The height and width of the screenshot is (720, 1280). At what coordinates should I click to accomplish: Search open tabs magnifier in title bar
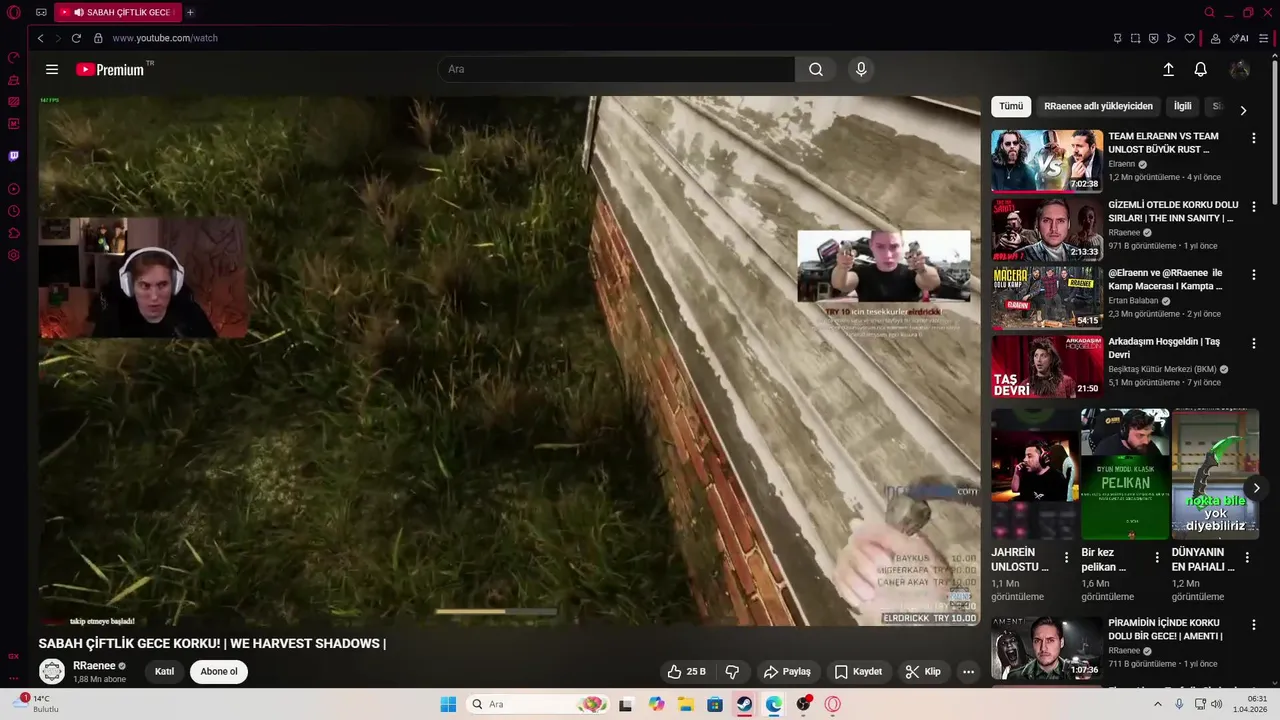1209,12
